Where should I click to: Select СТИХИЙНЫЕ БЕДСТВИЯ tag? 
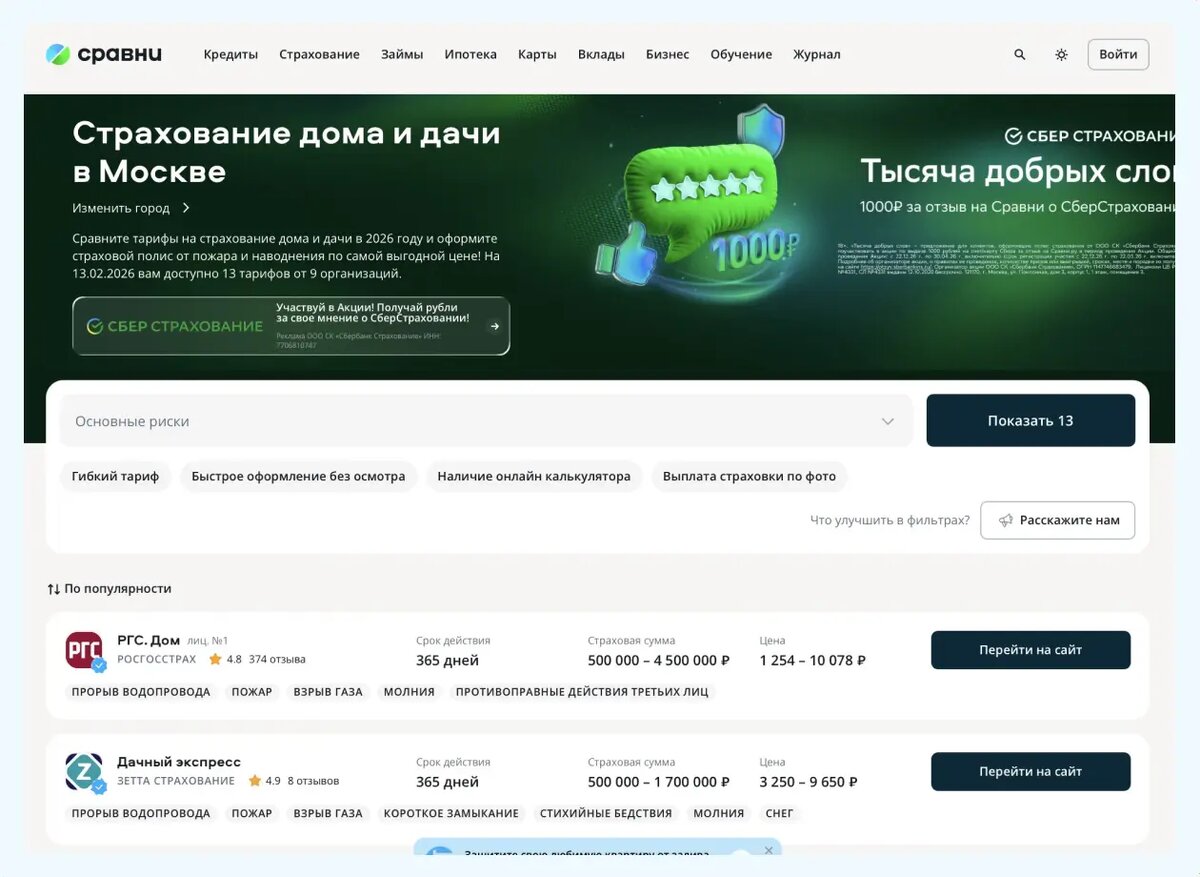click(x=606, y=814)
